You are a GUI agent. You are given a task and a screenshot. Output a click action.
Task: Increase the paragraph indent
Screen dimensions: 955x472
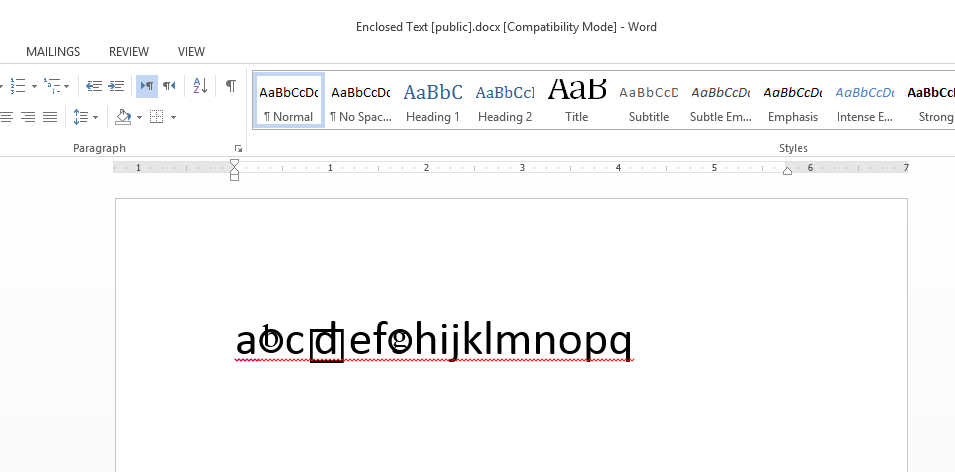(116, 86)
